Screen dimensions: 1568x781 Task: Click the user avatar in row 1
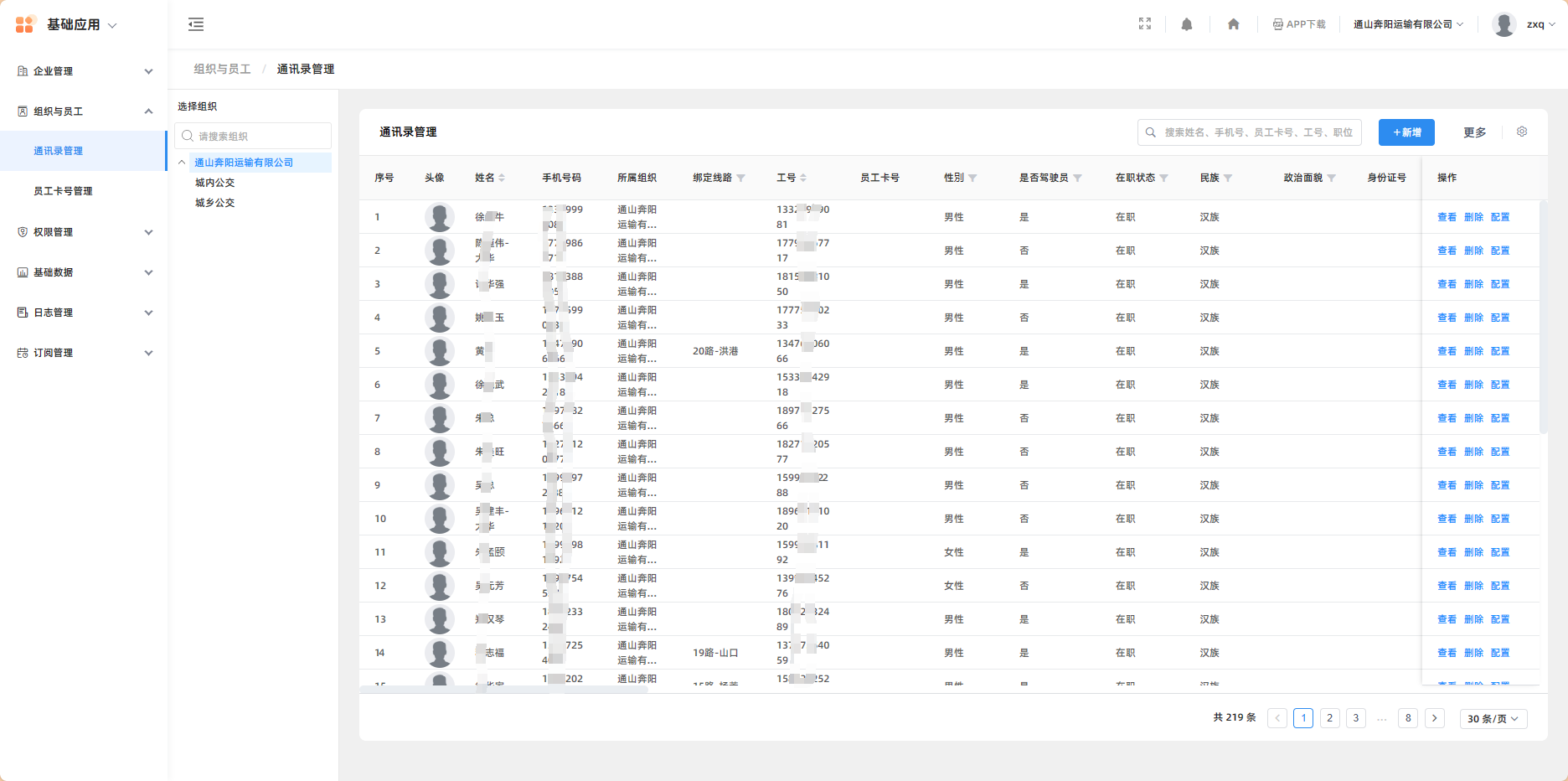pos(439,217)
